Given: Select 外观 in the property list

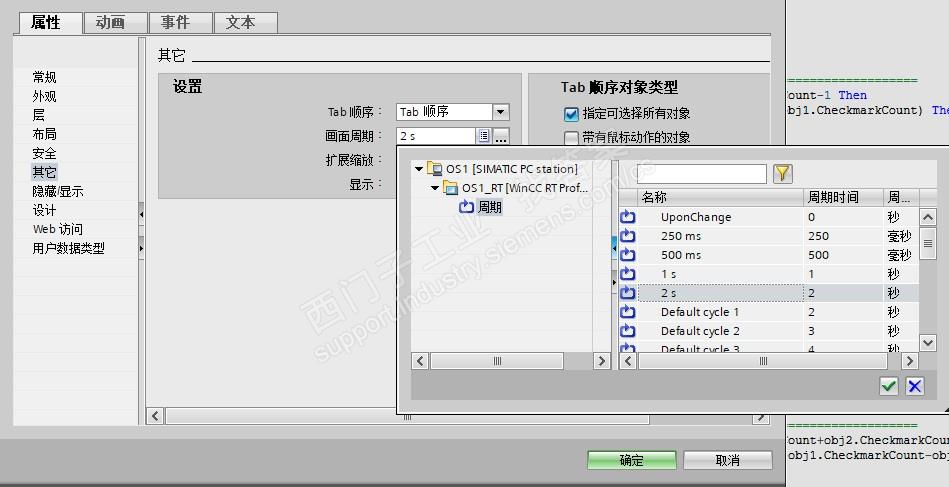Looking at the screenshot, I should [44, 96].
